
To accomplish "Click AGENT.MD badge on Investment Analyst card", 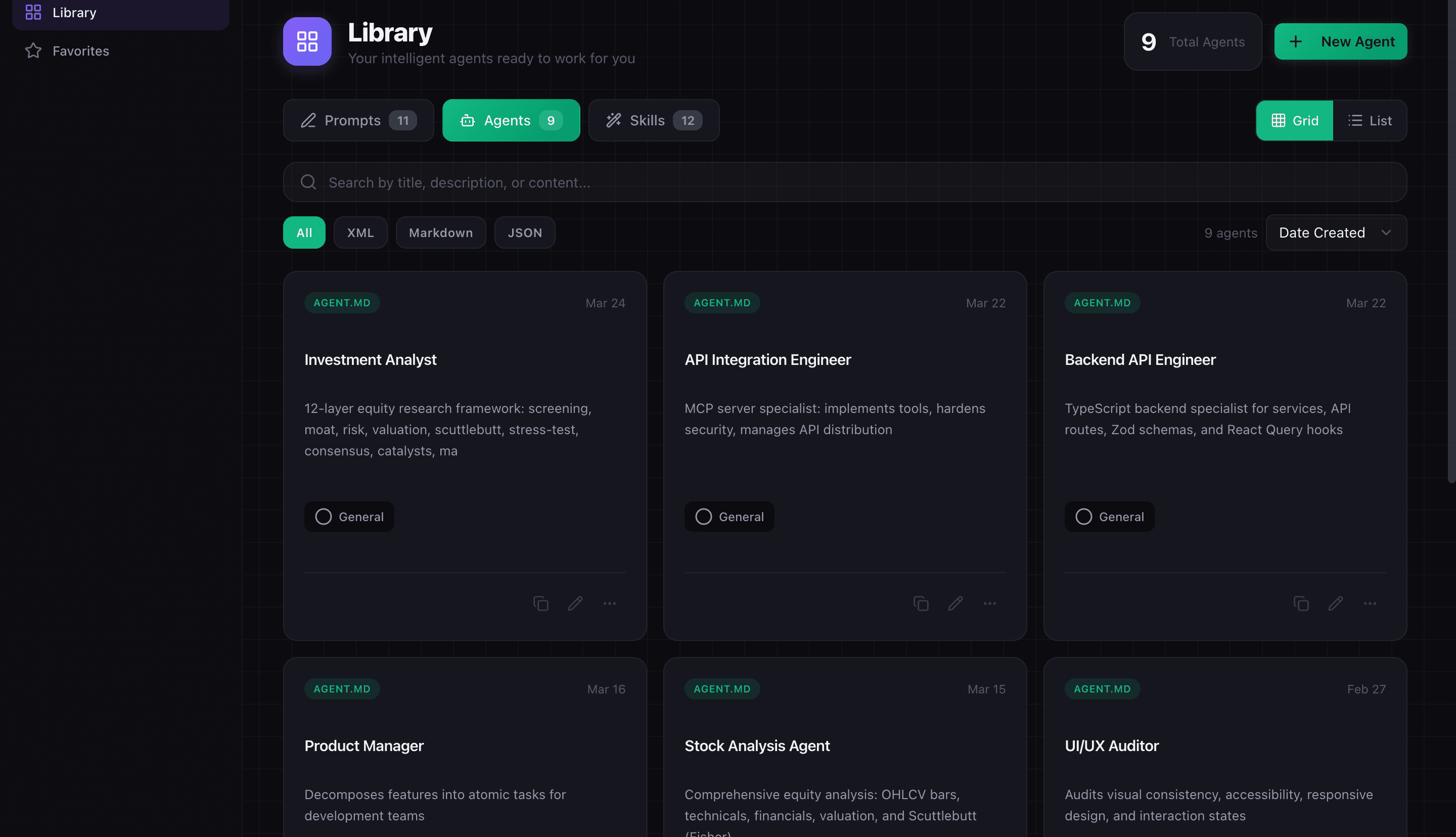I will [x=342, y=303].
